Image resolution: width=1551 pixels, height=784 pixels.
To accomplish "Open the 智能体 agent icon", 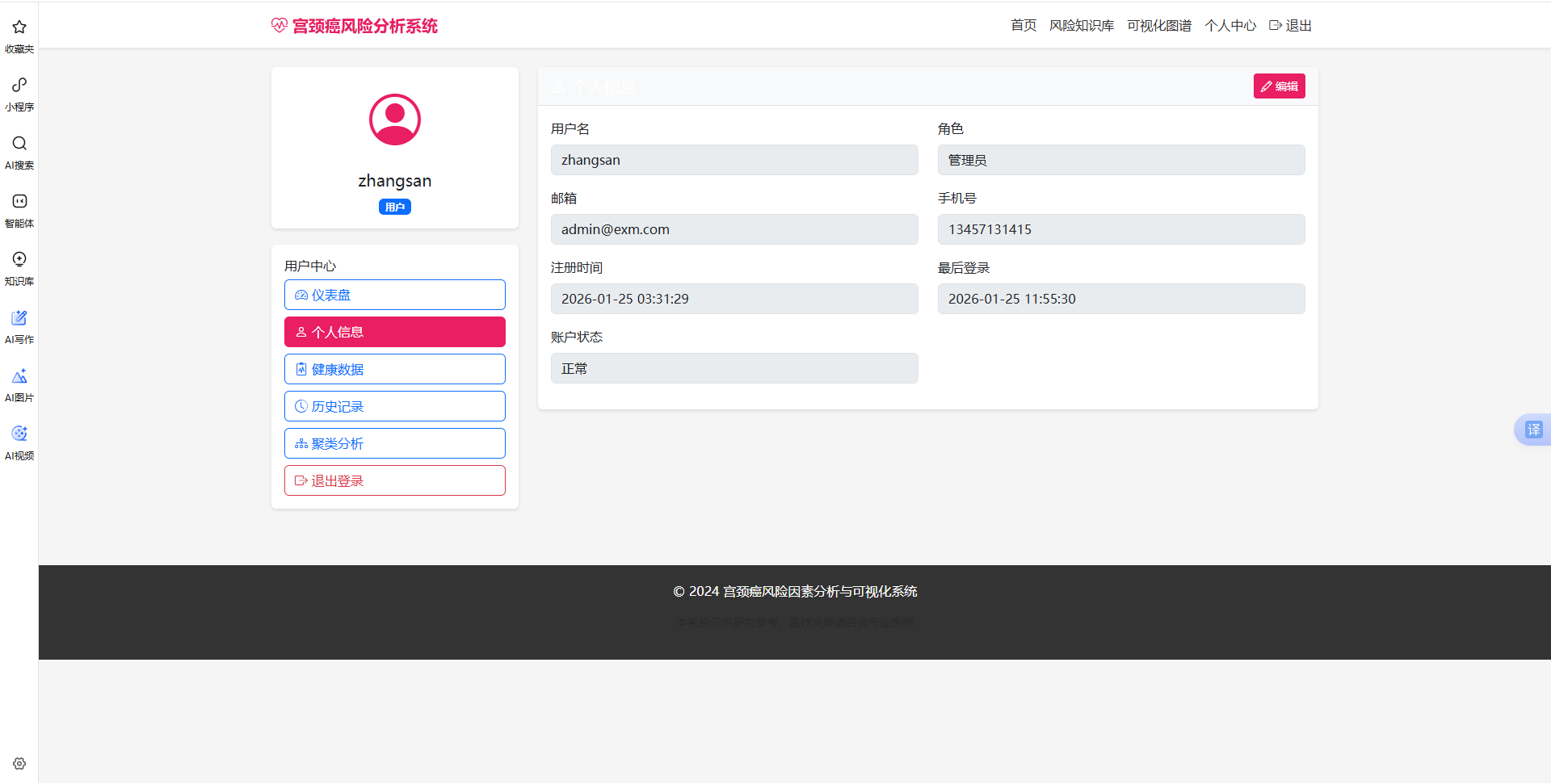I will click(19, 202).
